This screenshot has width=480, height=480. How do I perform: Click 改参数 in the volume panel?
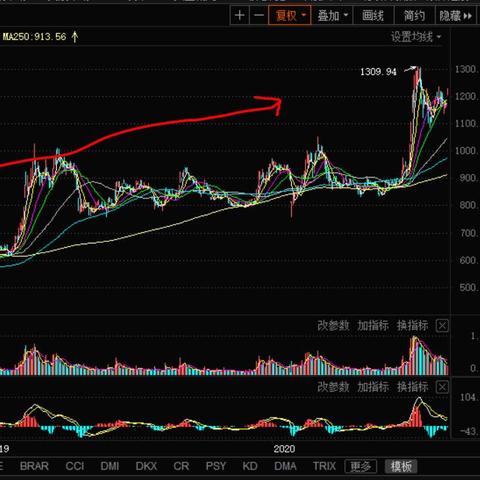[x=333, y=326]
